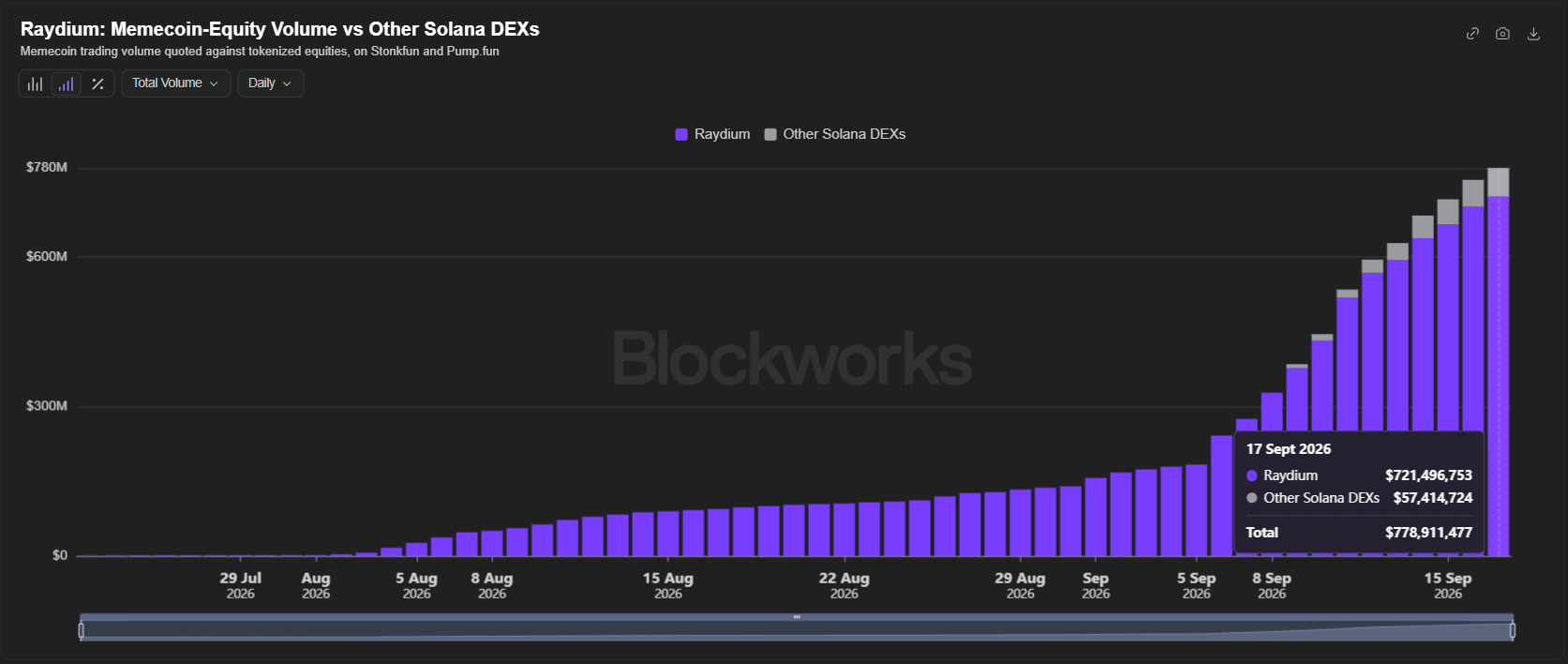Take a chart snapshot with camera icon
This screenshot has width=1568, height=664.
click(1502, 34)
